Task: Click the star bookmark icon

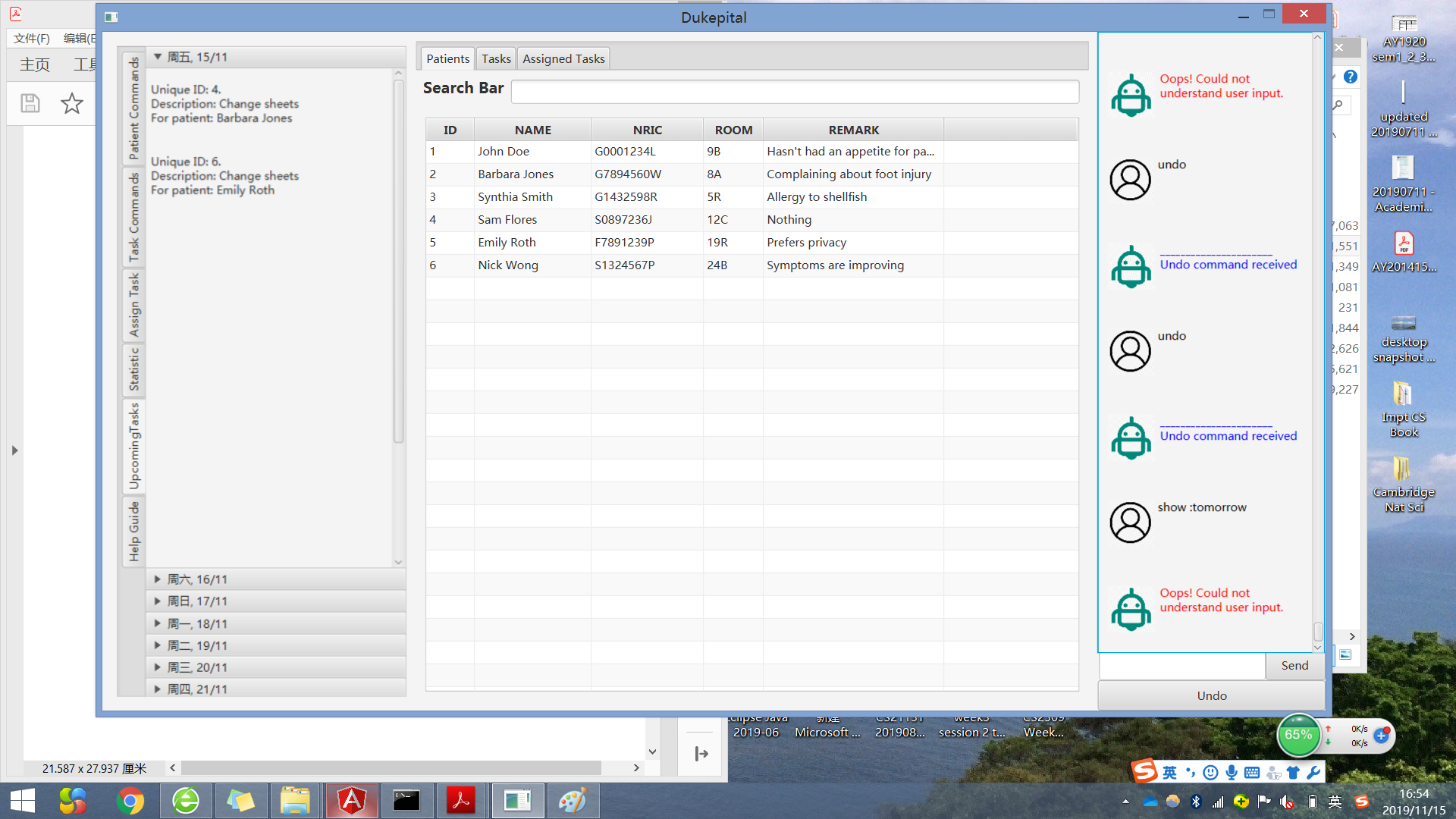Action: [72, 103]
